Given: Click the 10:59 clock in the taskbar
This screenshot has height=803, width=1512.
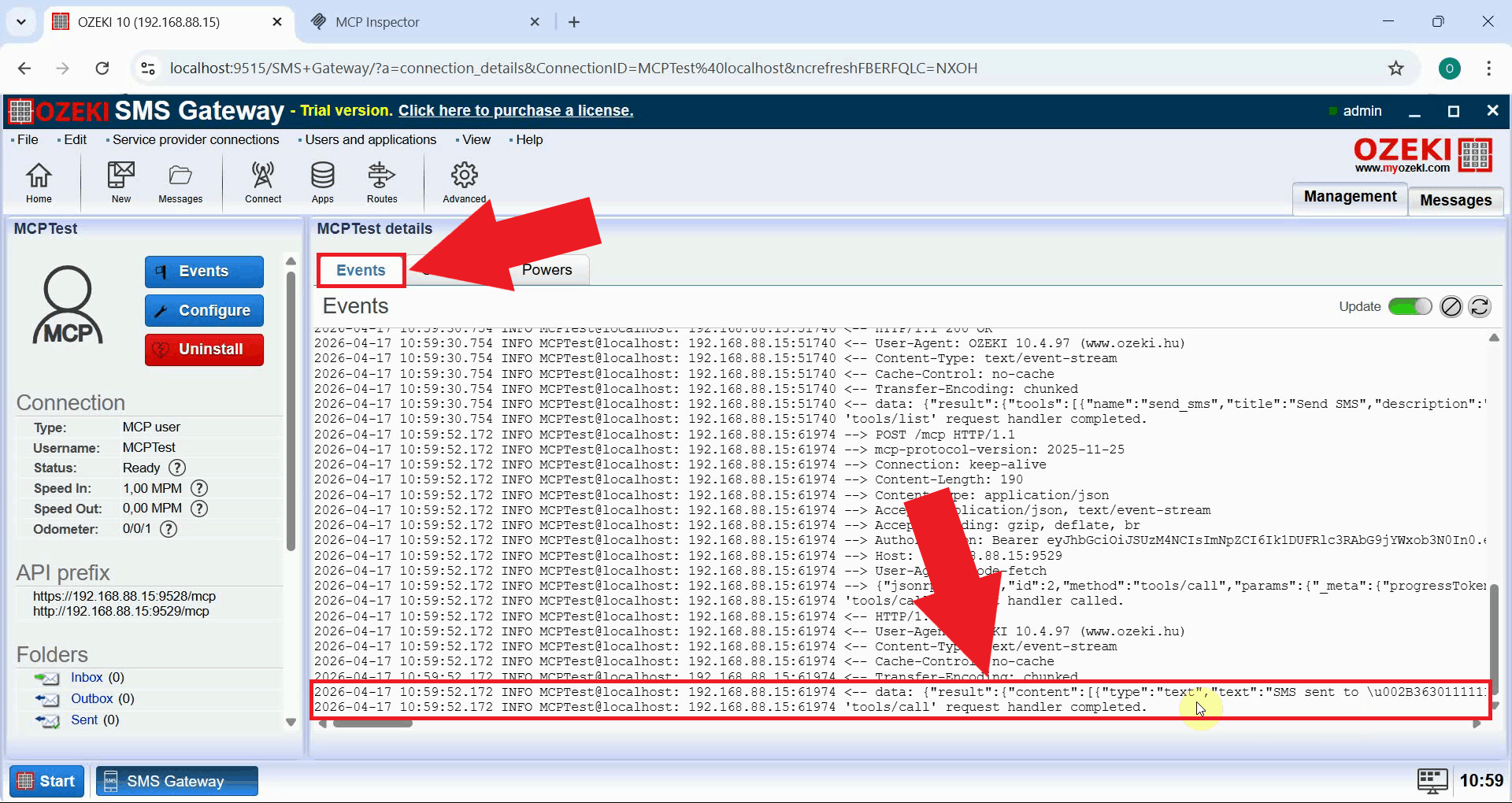Looking at the screenshot, I should (x=1481, y=781).
